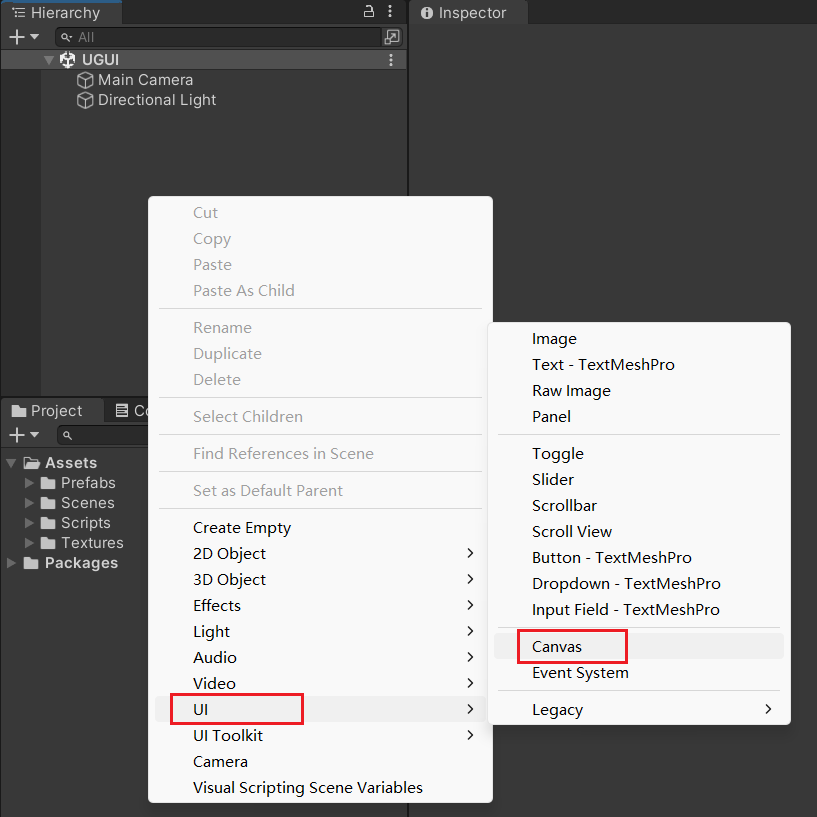
Task: Open the Project create dropdown arrow
Action: coord(34,435)
